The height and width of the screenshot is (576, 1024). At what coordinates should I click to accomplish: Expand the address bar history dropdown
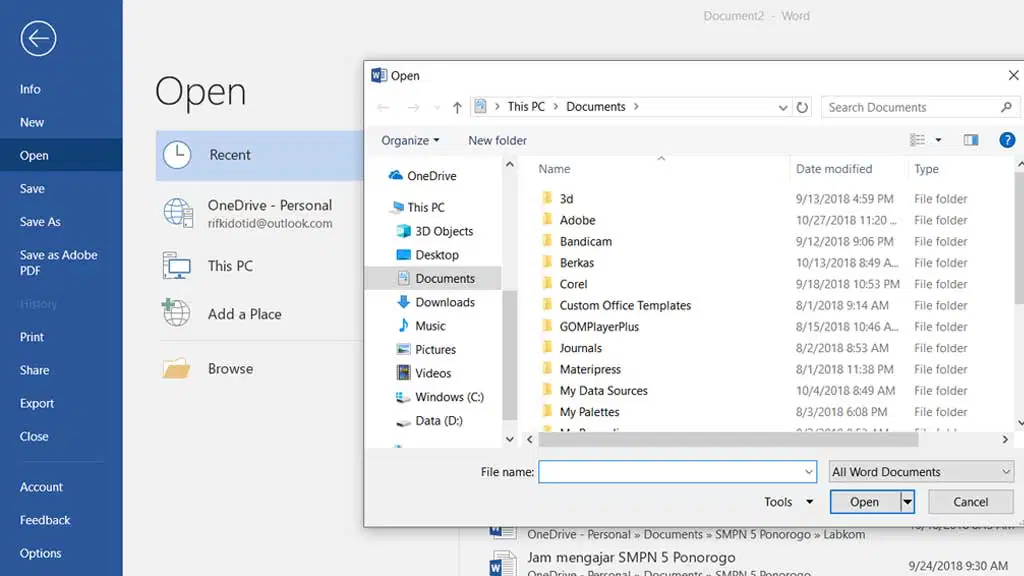pyautogui.click(x=782, y=108)
